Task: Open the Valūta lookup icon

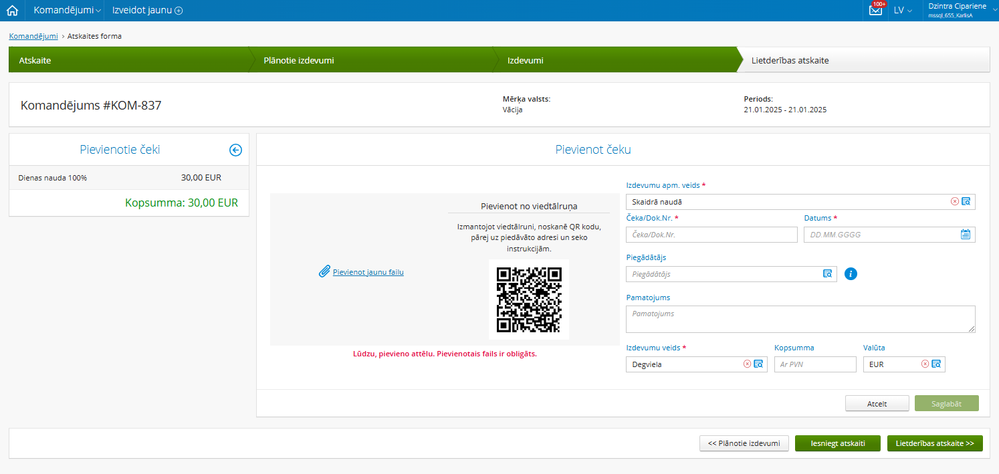Action: click(x=936, y=364)
